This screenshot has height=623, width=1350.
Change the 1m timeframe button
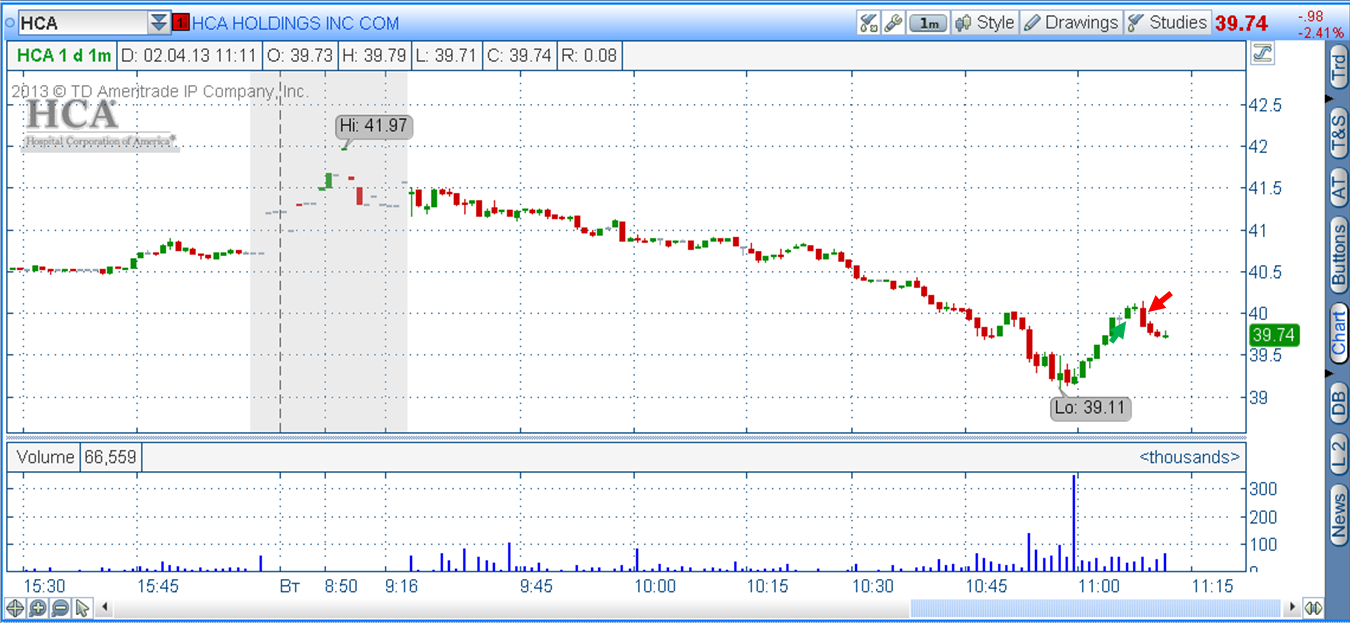pyautogui.click(x=929, y=23)
